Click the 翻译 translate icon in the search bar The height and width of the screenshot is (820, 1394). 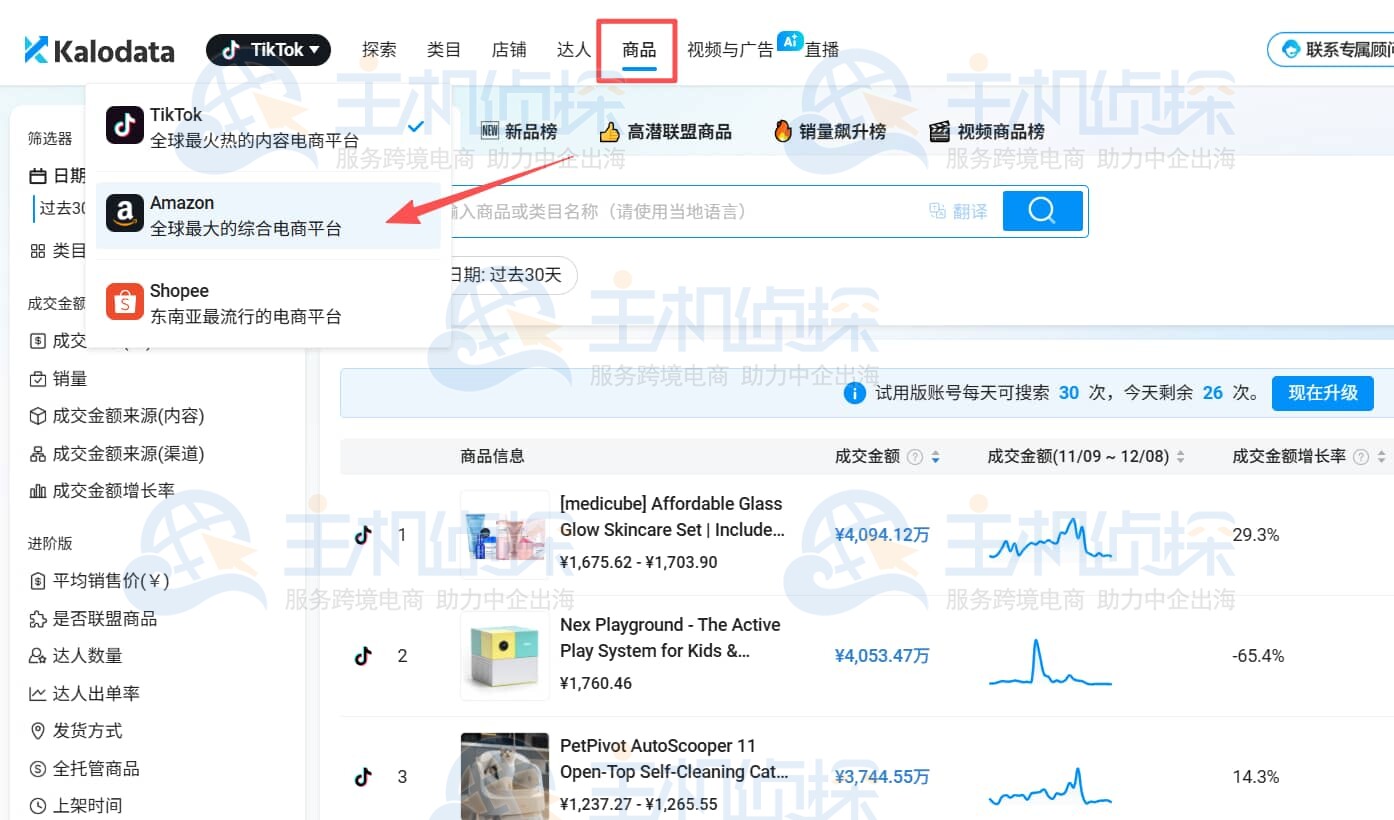click(938, 210)
